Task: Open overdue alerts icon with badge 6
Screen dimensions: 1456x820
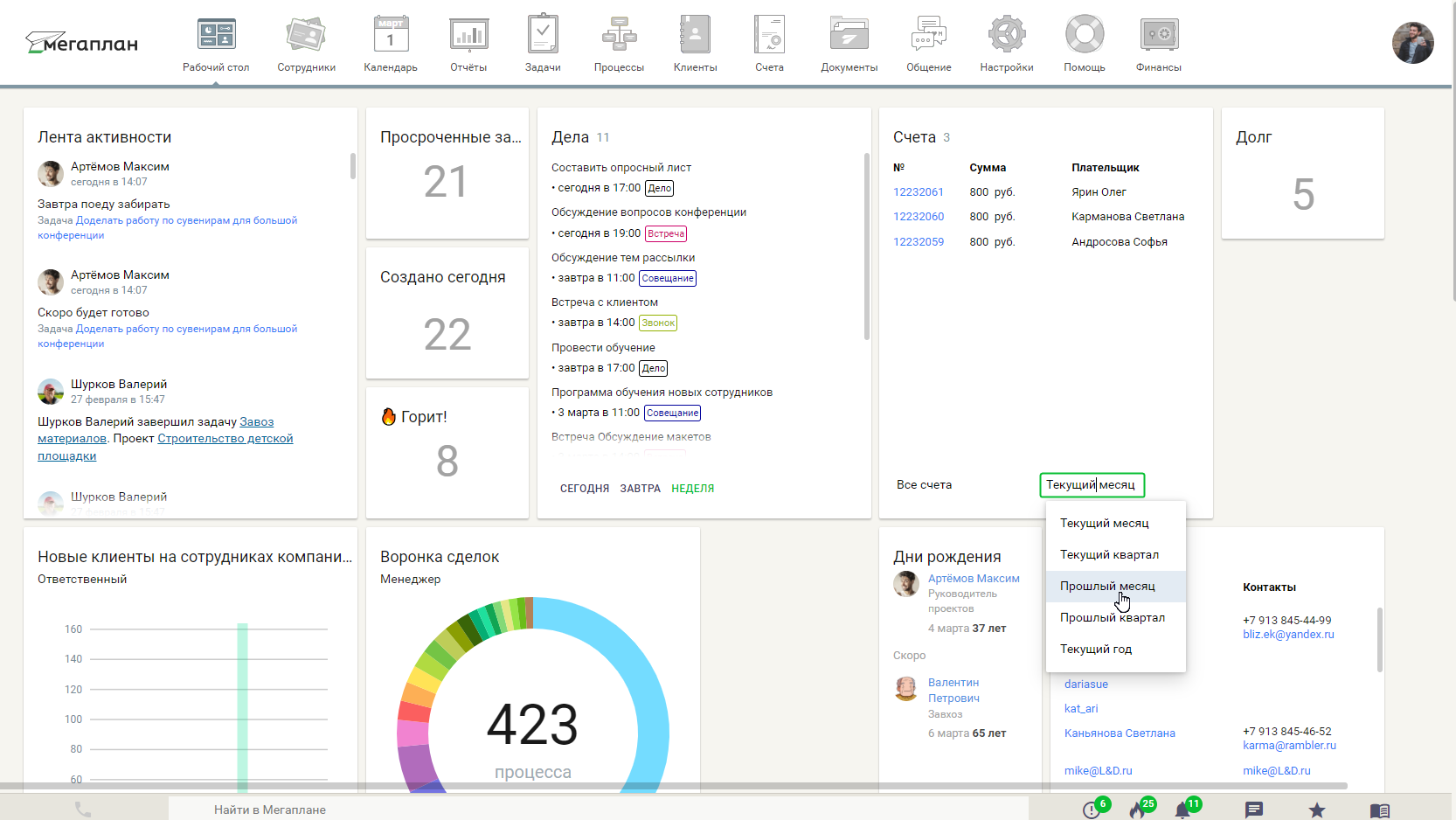Action: coord(1092,810)
